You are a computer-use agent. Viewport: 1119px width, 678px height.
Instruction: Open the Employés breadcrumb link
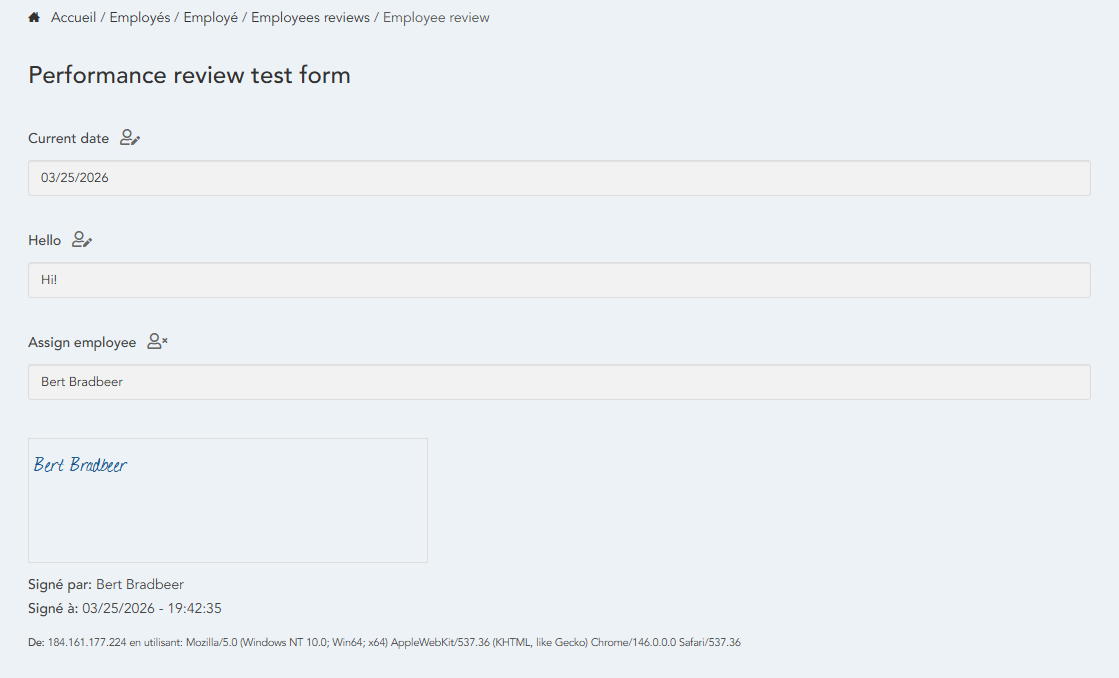(140, 18)
